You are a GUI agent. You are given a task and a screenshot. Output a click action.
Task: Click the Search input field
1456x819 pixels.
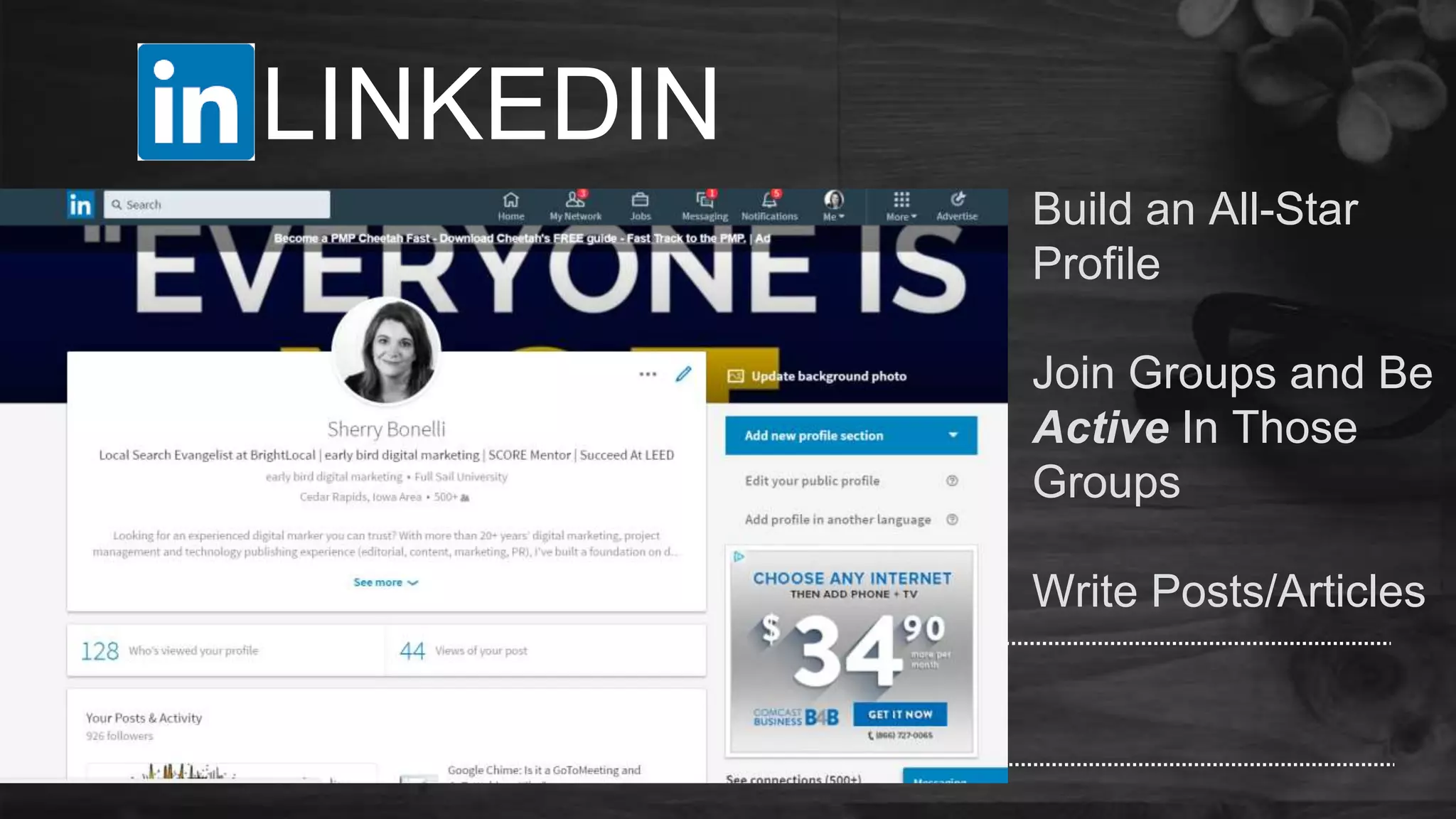click(x=217, y=204)
